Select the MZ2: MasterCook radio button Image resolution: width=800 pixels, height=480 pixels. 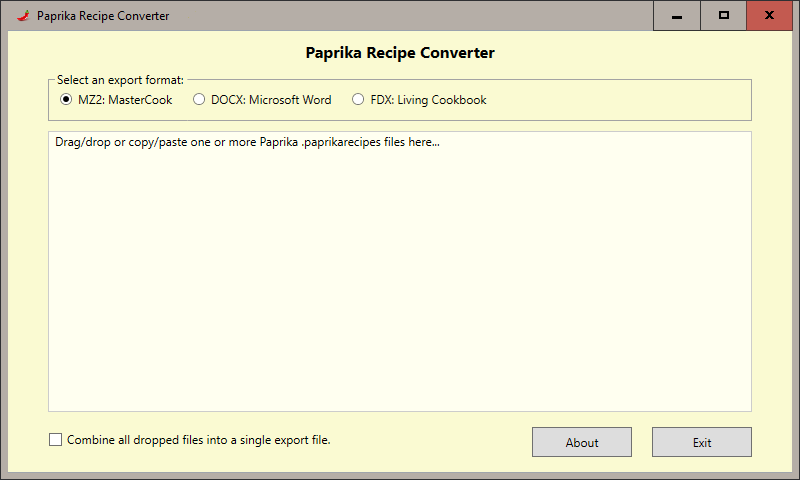[66, 100]
